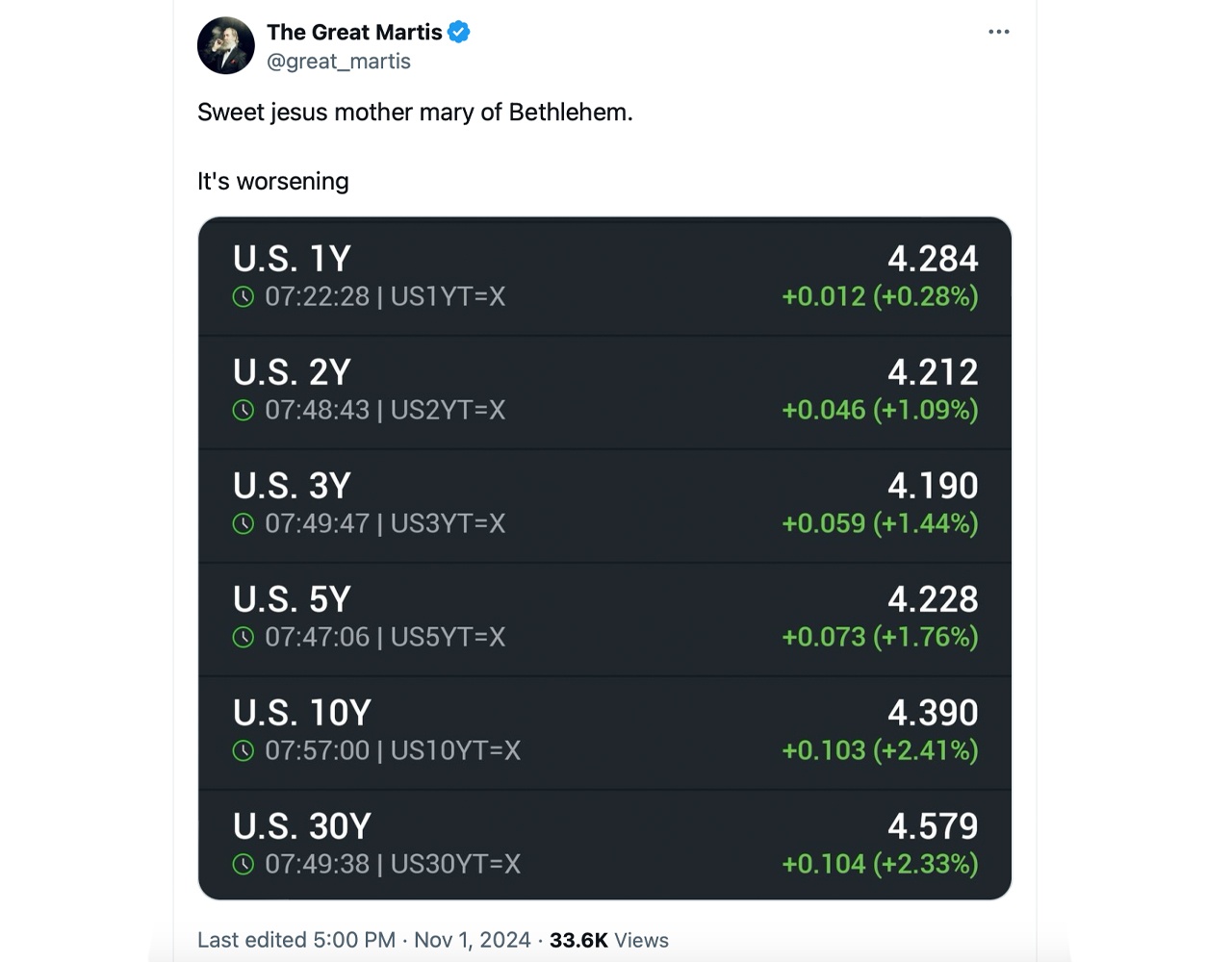The width and height of the screenshot is (1232, 962).
Task: Select the yields screenshot image
Action: [604, 558]
